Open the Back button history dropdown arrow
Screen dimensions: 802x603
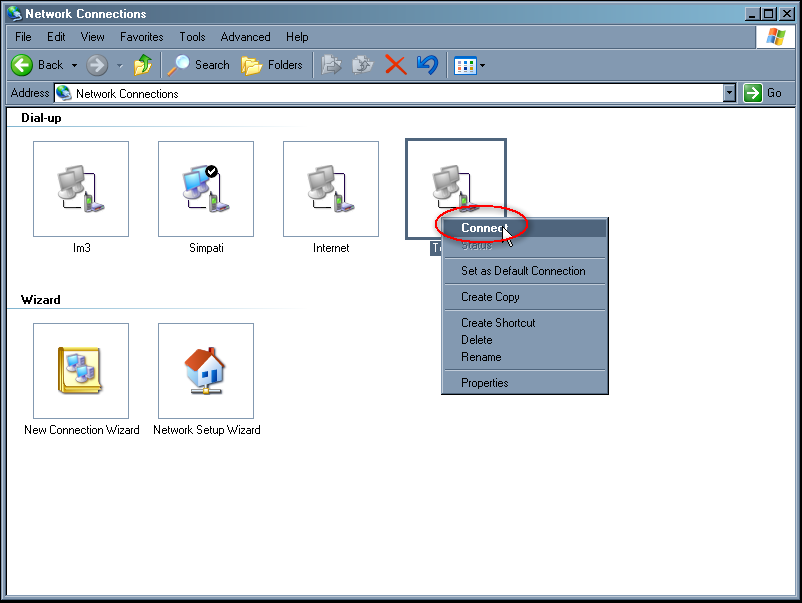[74, 66]
